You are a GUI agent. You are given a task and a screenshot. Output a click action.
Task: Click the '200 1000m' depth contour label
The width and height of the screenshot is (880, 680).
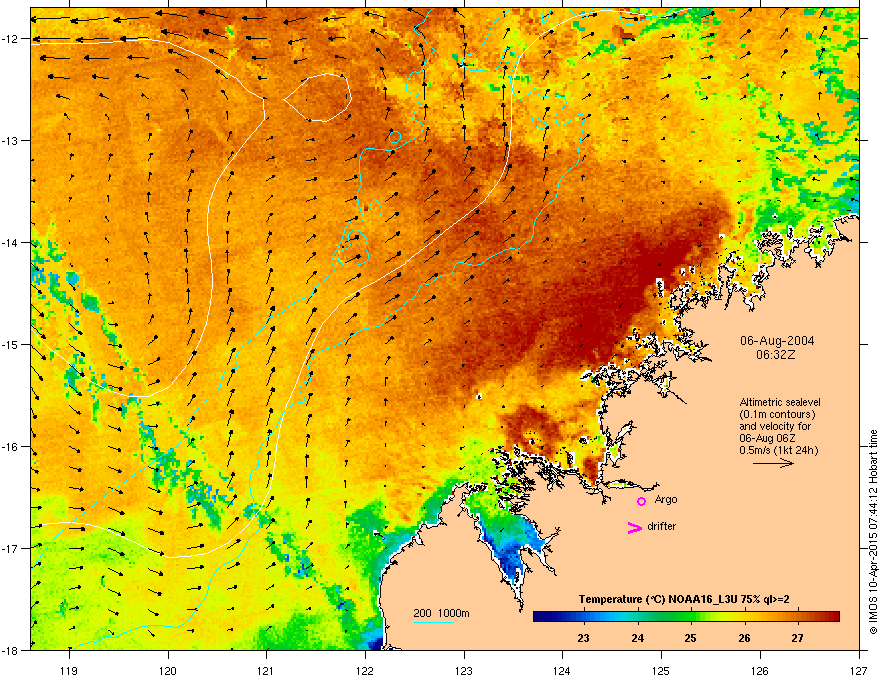(x=441, y=613)
